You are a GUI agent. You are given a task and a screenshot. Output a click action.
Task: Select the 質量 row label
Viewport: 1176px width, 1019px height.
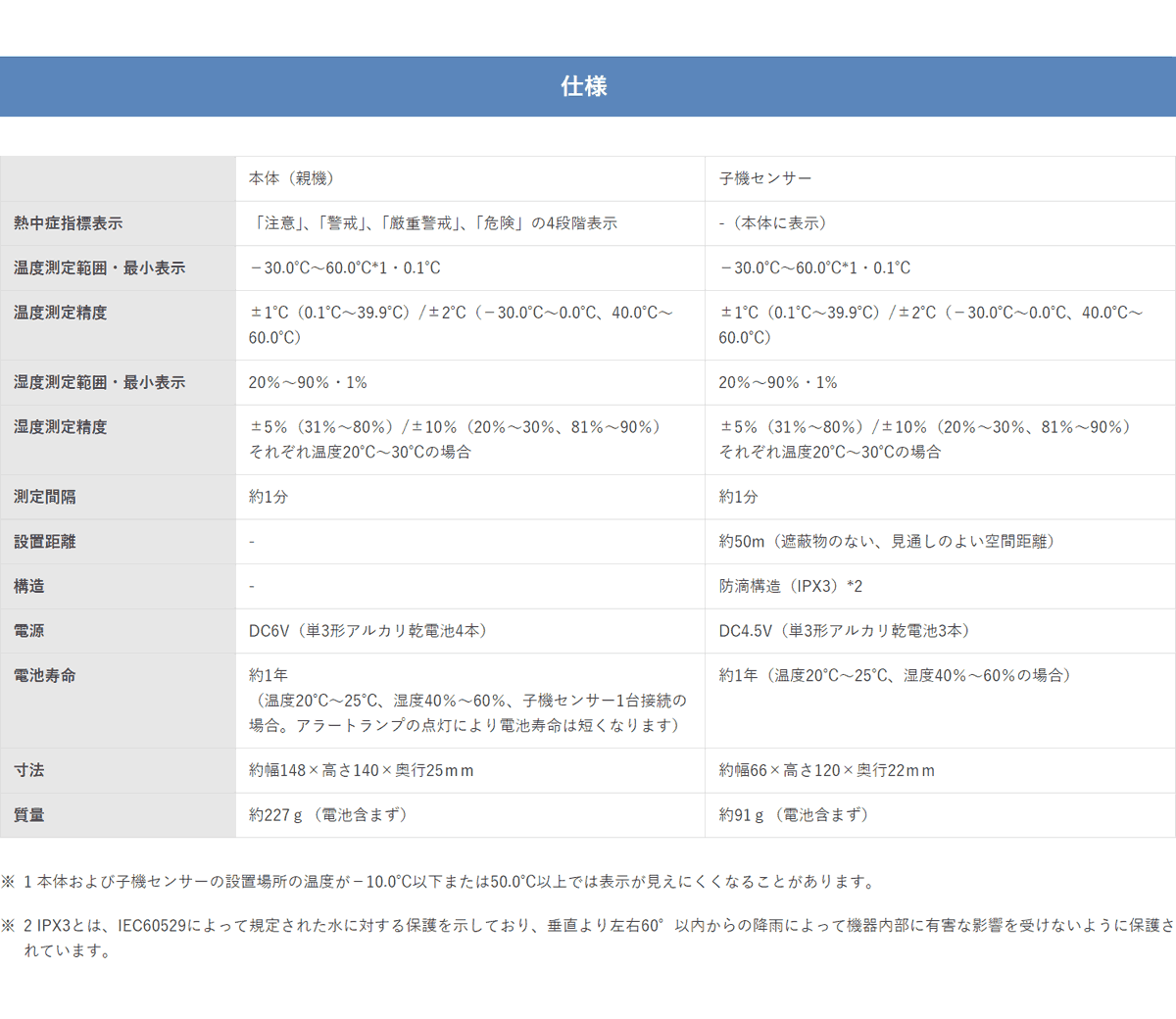pos(118,815)
